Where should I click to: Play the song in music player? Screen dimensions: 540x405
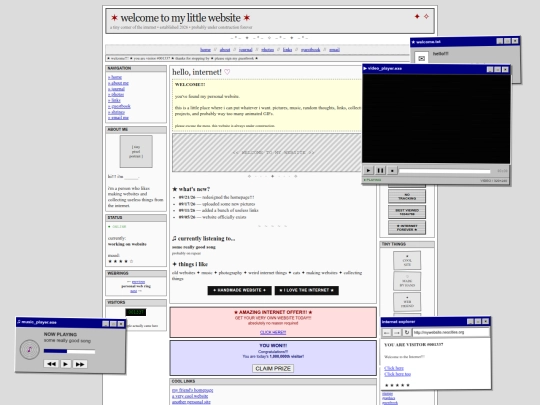pyautogui.click(x=65, y=364)
